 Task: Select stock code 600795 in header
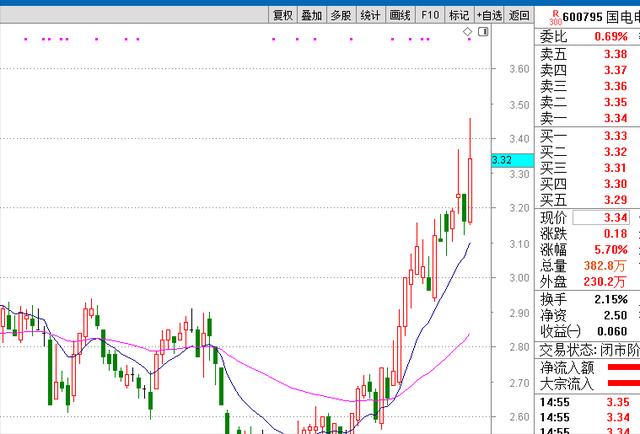[582, 16]
